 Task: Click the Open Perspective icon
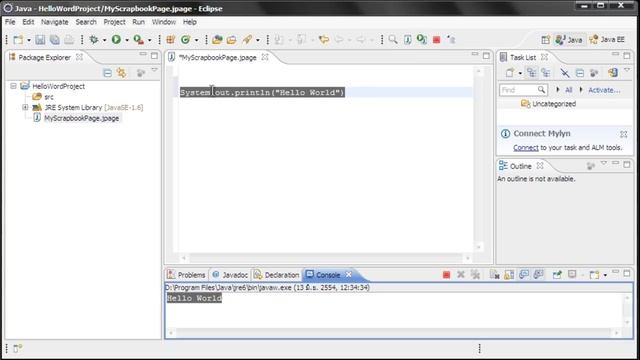point(546,40)
